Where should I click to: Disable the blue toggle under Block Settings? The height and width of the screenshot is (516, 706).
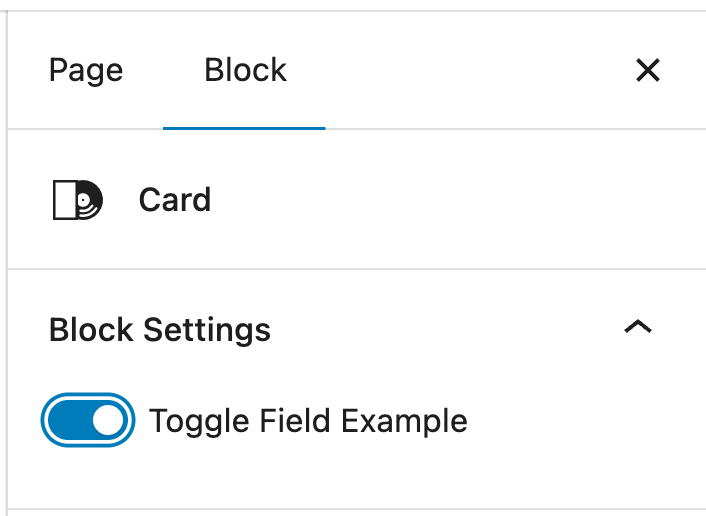tap(88, 420)
